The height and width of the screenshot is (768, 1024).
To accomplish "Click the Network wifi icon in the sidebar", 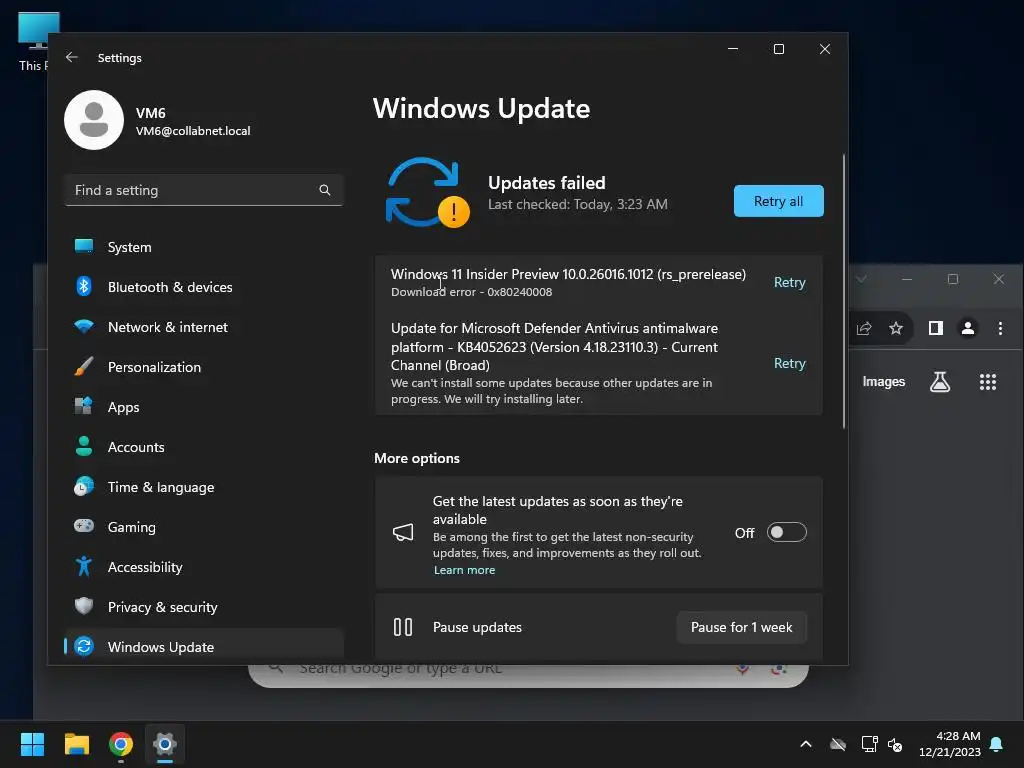I will click(x=84, y=327).
